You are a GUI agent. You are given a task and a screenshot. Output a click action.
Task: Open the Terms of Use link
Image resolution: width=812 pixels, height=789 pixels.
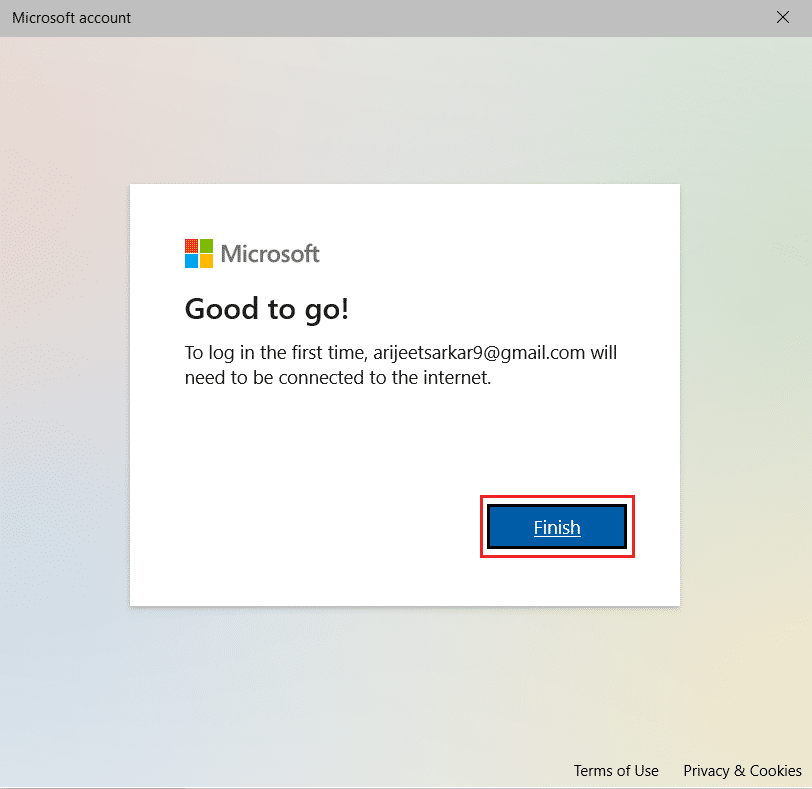(616, 770)
